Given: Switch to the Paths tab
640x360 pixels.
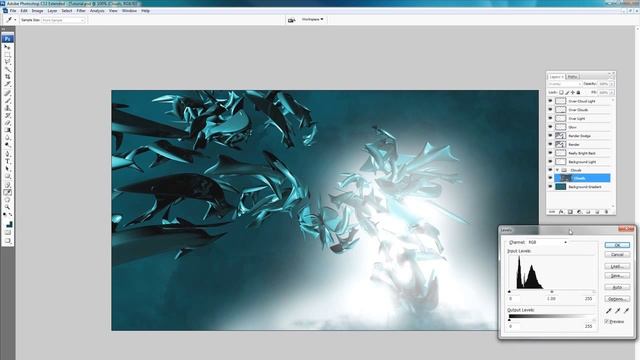Looking at the screenshot, I should click(572, 77).
